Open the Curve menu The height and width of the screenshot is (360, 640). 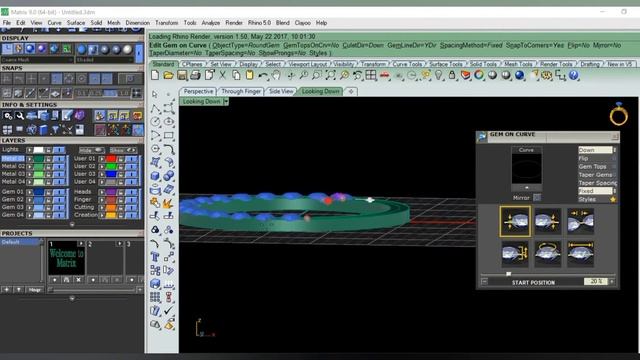pyautogui.click(x=54, y=23)
